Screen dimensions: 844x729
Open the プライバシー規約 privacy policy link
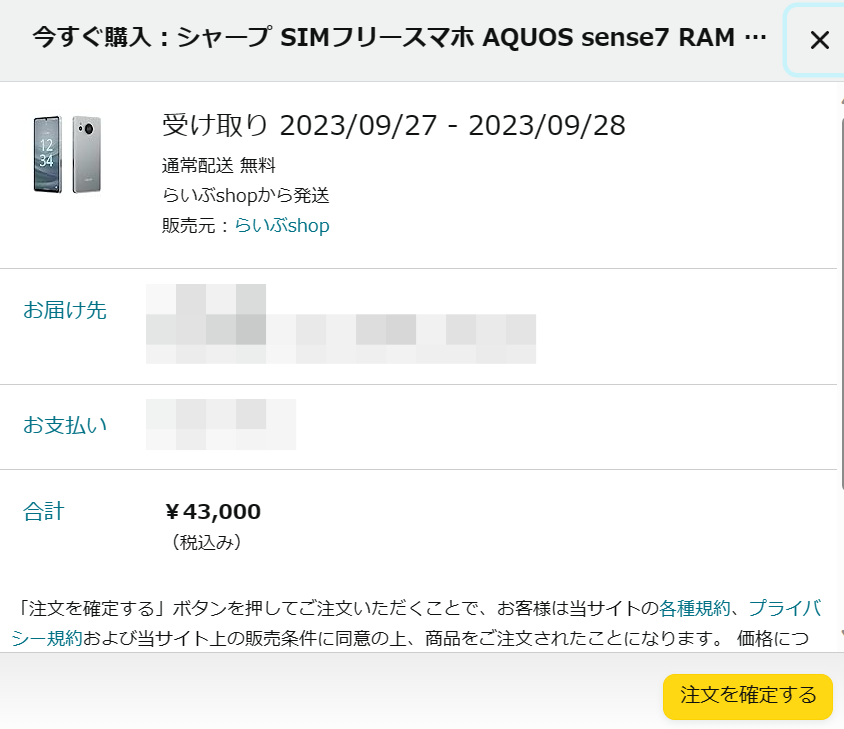pyautogui.click(x=416, y=623)
